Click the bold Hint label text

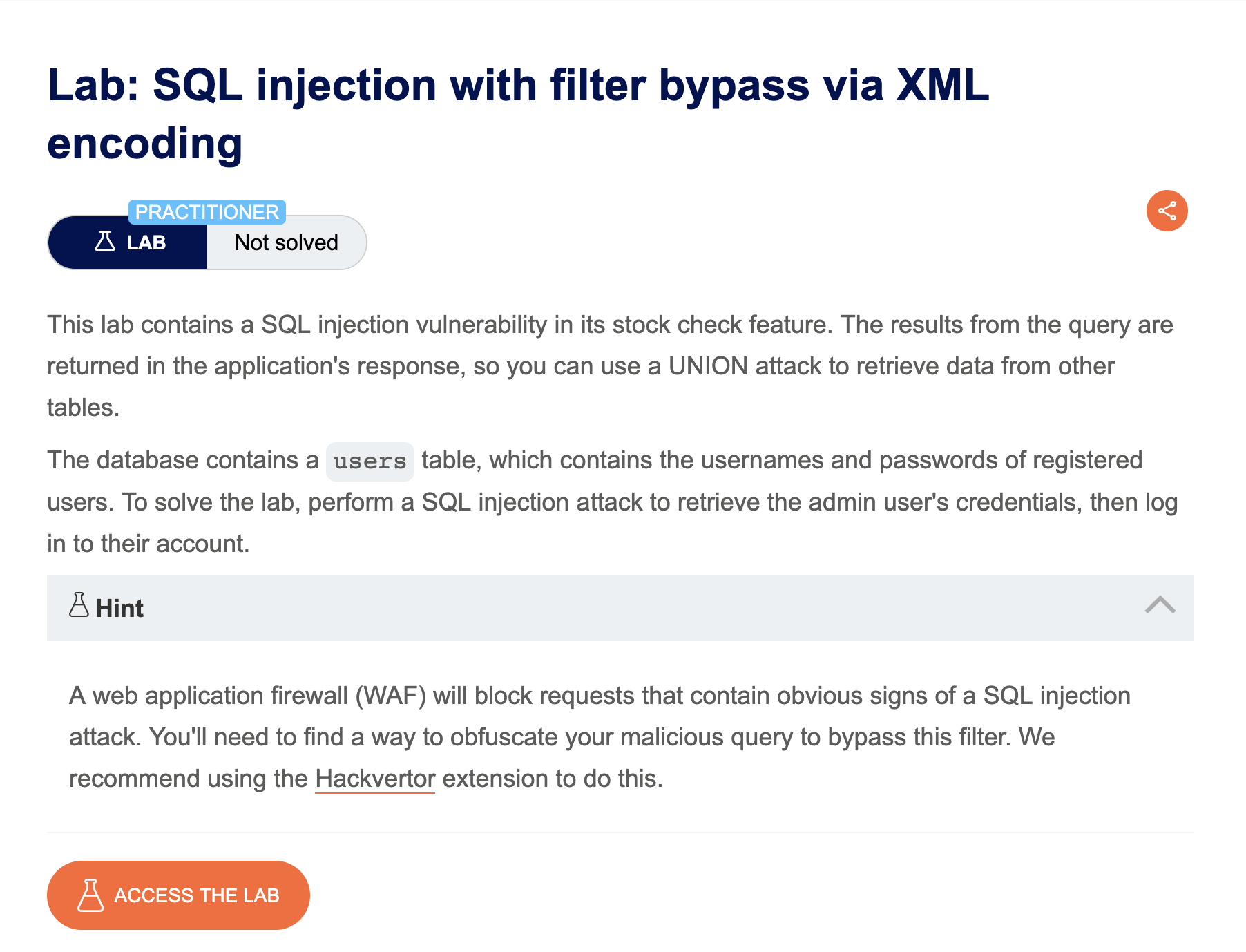pos(119,608)
